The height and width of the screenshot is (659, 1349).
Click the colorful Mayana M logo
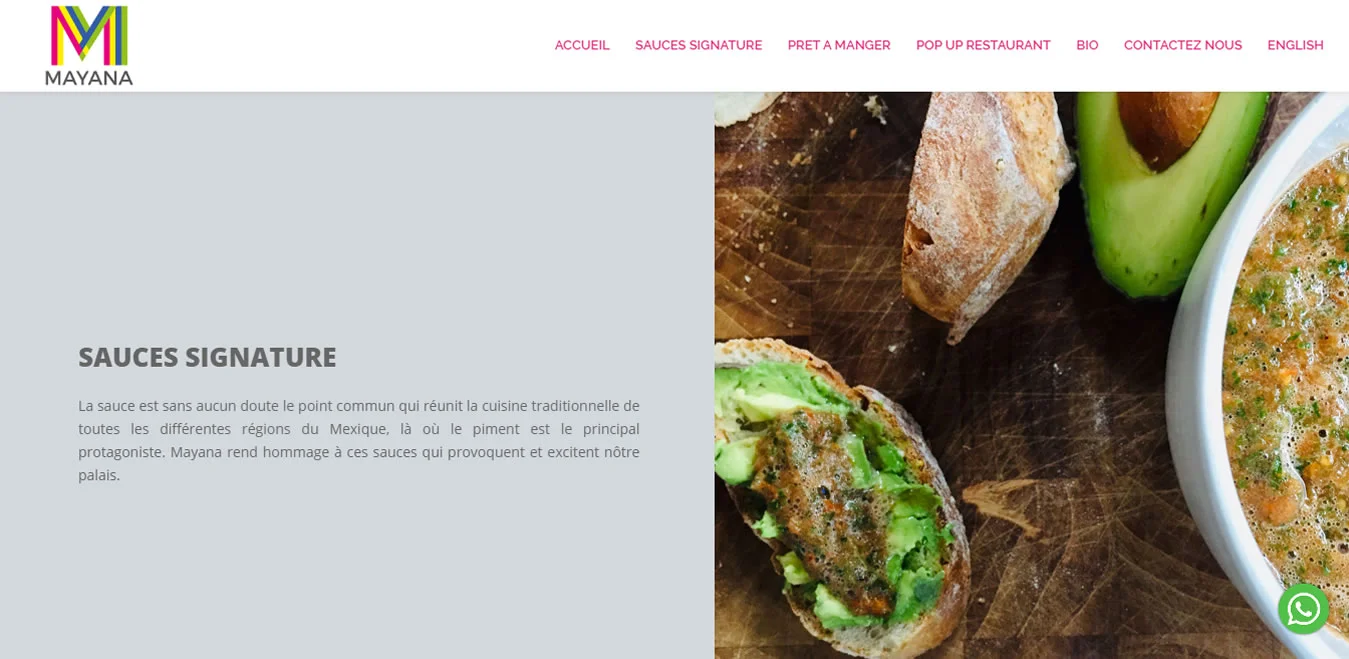(x=89, y=35)
